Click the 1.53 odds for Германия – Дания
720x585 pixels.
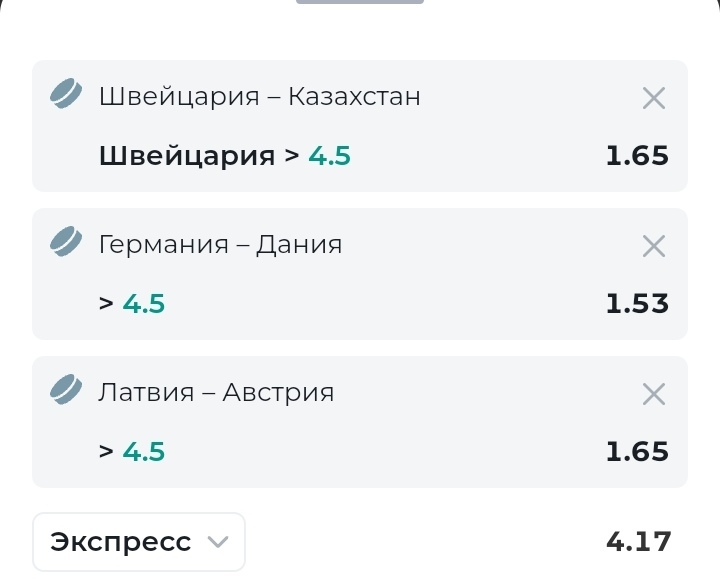pyautogui.click(x=637, y=304)
